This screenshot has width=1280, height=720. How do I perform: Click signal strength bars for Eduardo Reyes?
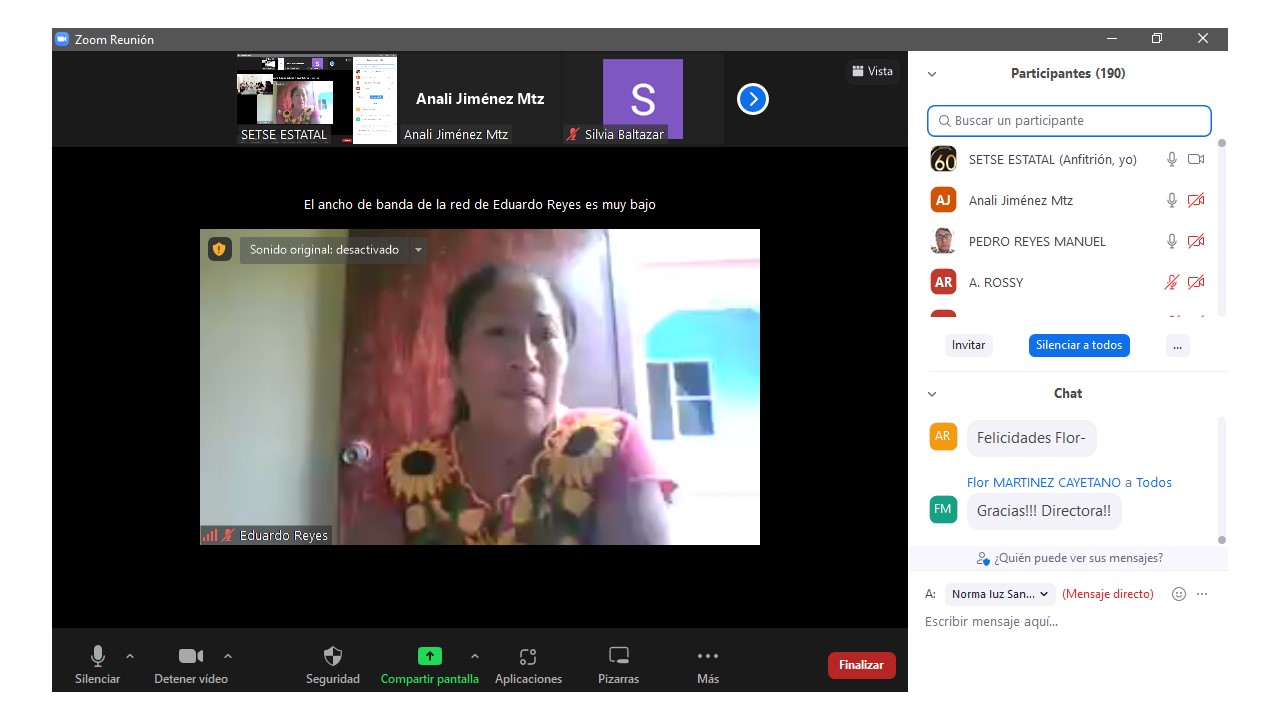210,535
